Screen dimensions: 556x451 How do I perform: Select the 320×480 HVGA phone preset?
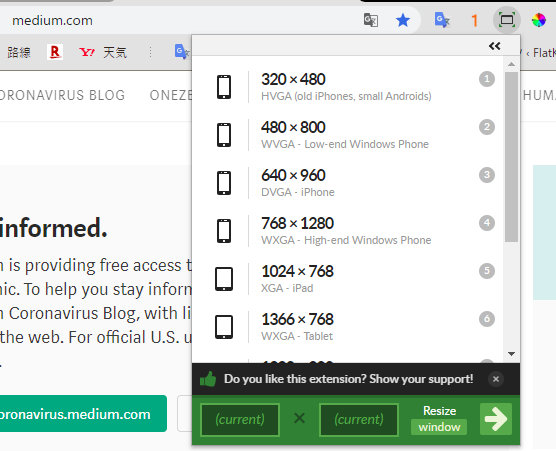[348, 87]
